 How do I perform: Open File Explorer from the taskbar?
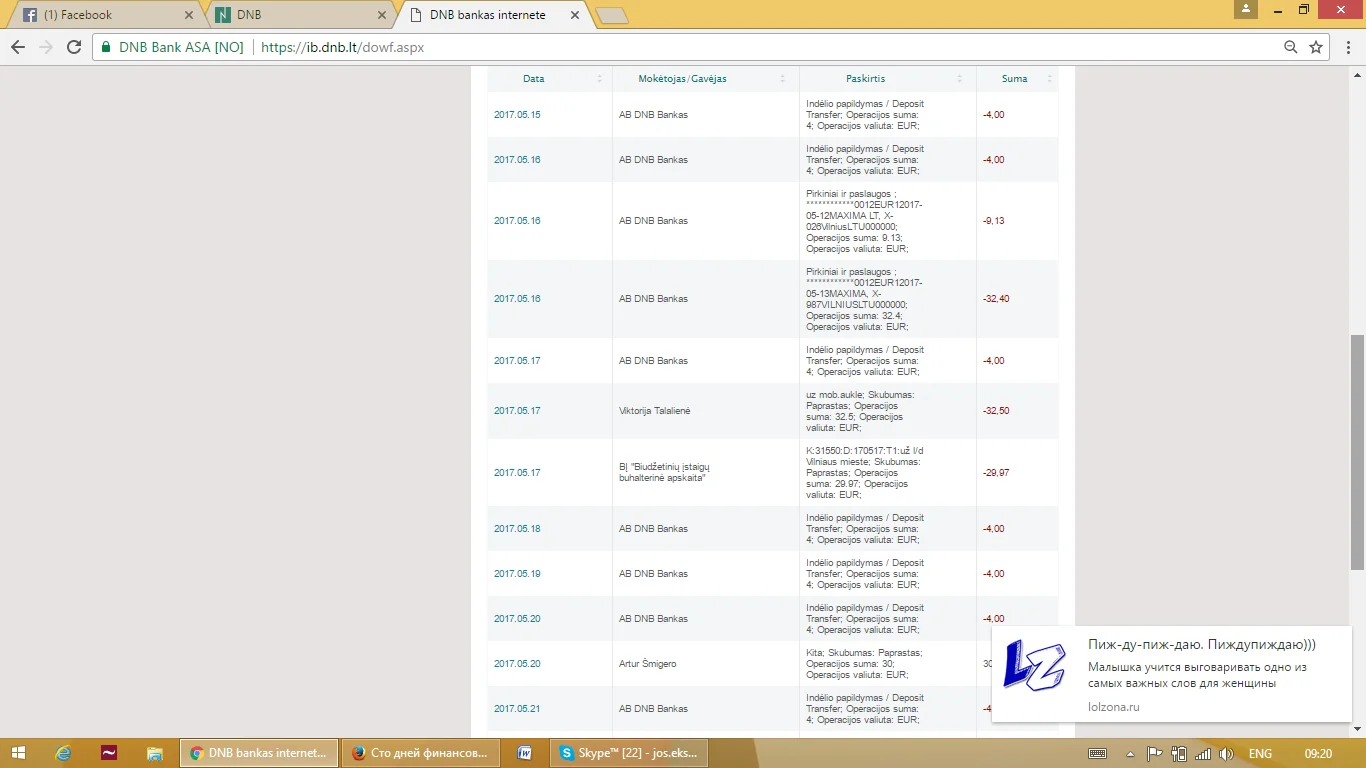pos(155,753)
